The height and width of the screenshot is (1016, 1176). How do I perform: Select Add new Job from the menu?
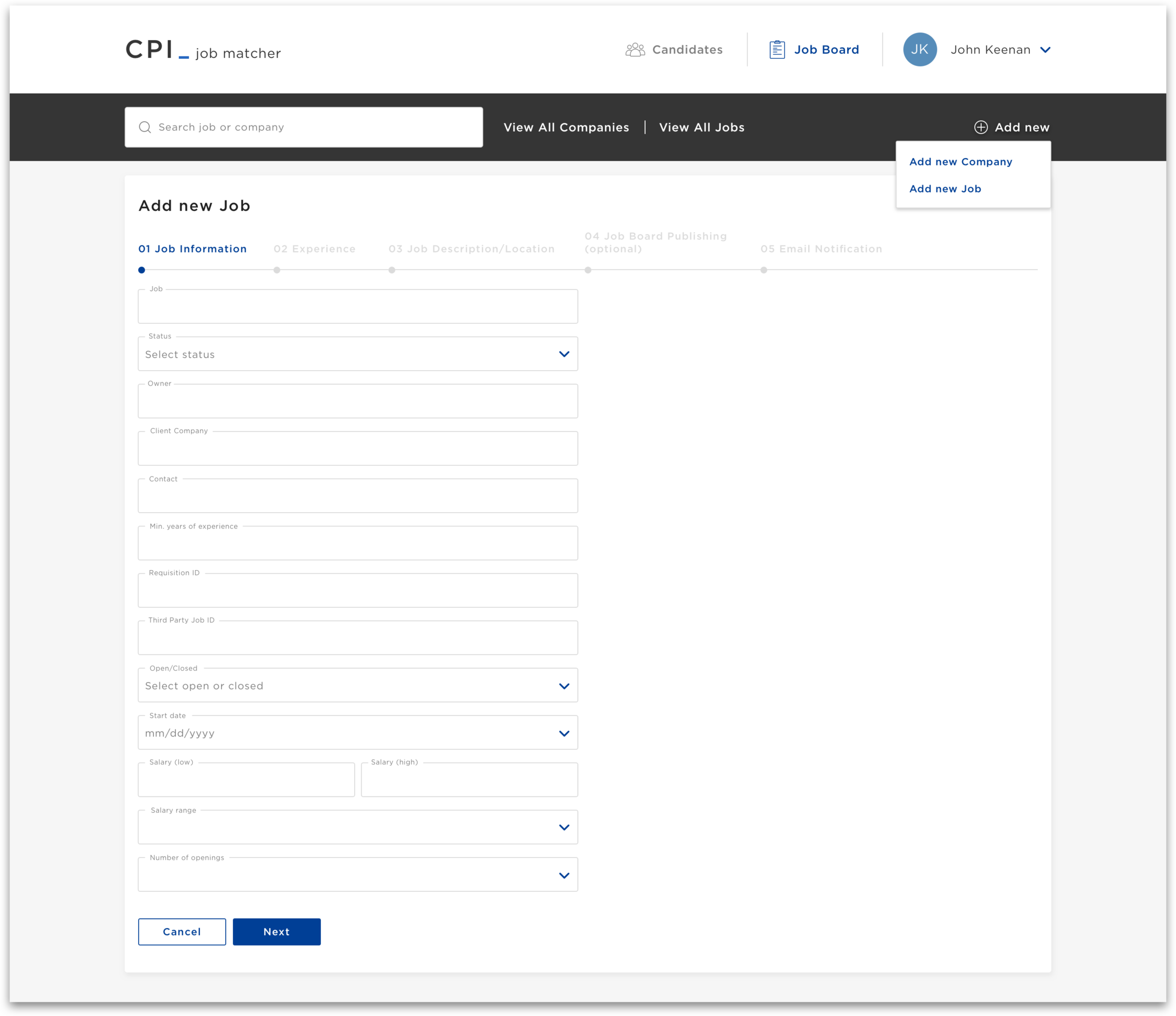(x=945, y=189)
